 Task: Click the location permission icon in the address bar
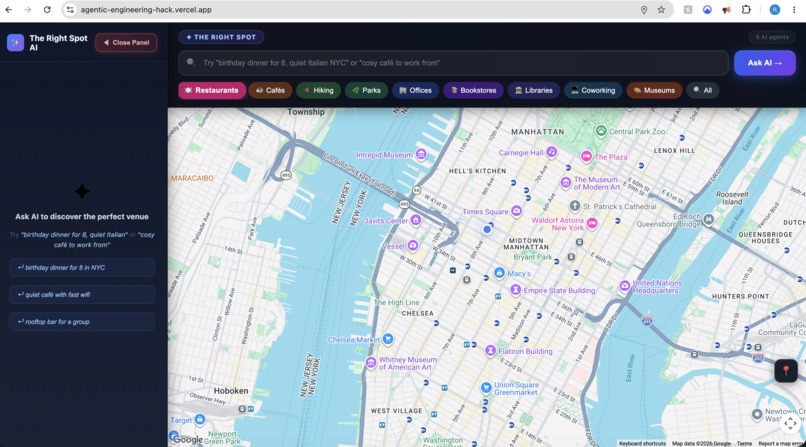point(644,10)
